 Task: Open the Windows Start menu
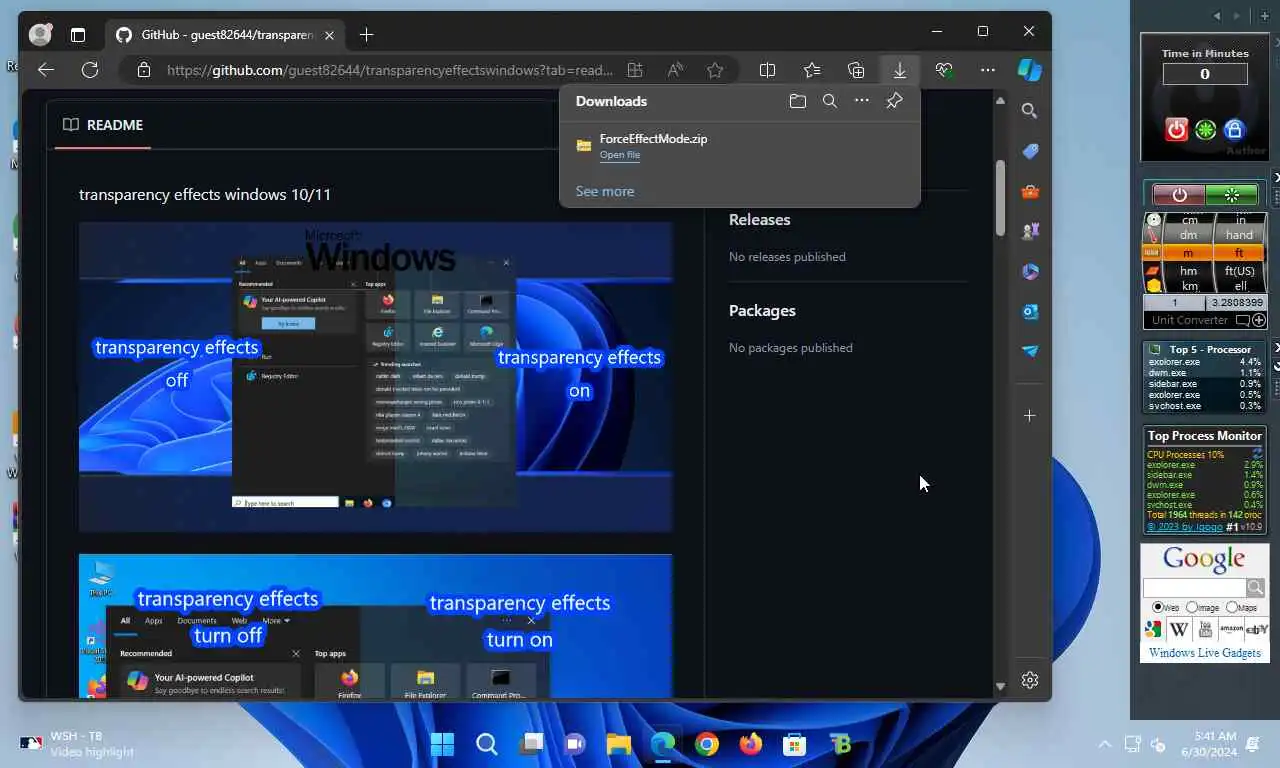tap(442, 744)
